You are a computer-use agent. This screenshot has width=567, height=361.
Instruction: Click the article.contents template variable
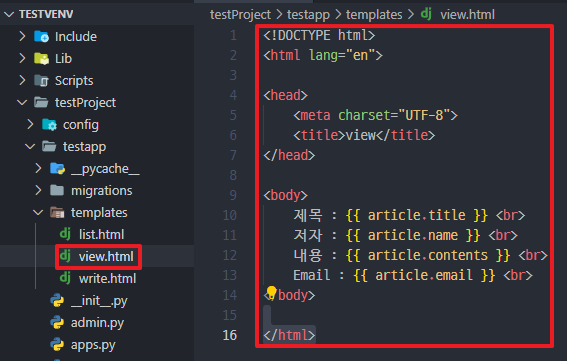pos(428,255)
